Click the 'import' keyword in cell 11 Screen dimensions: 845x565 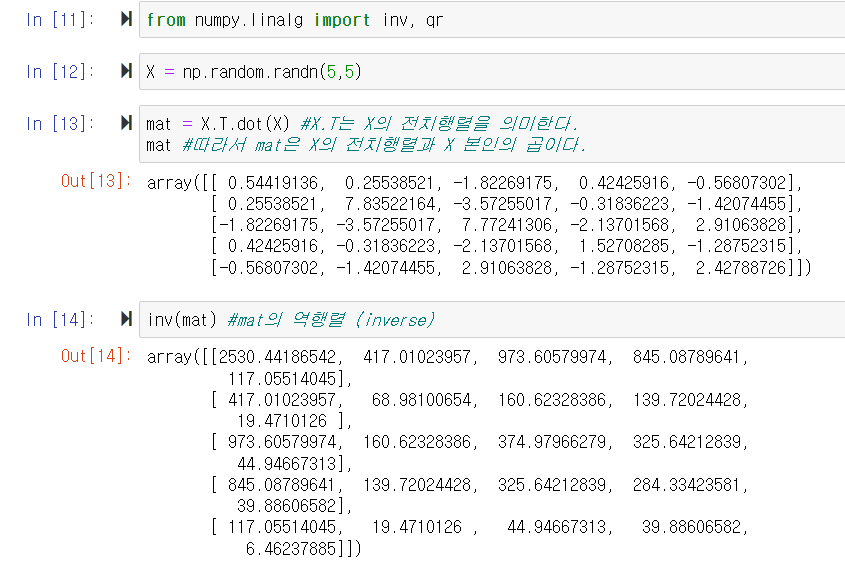coord(342,20)
